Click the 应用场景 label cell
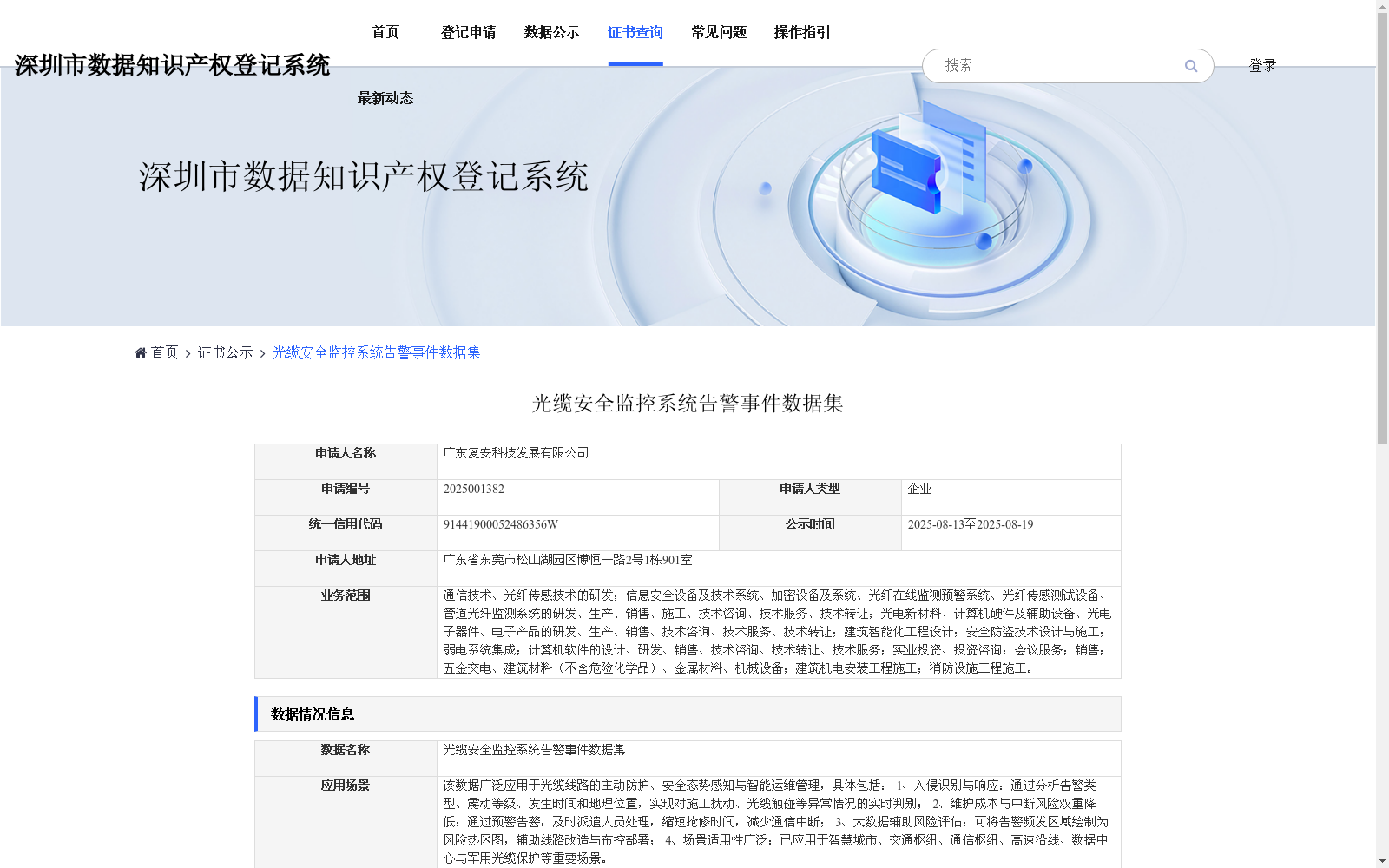The height and width of the screenshot is (868, 1389). [346, 822]
